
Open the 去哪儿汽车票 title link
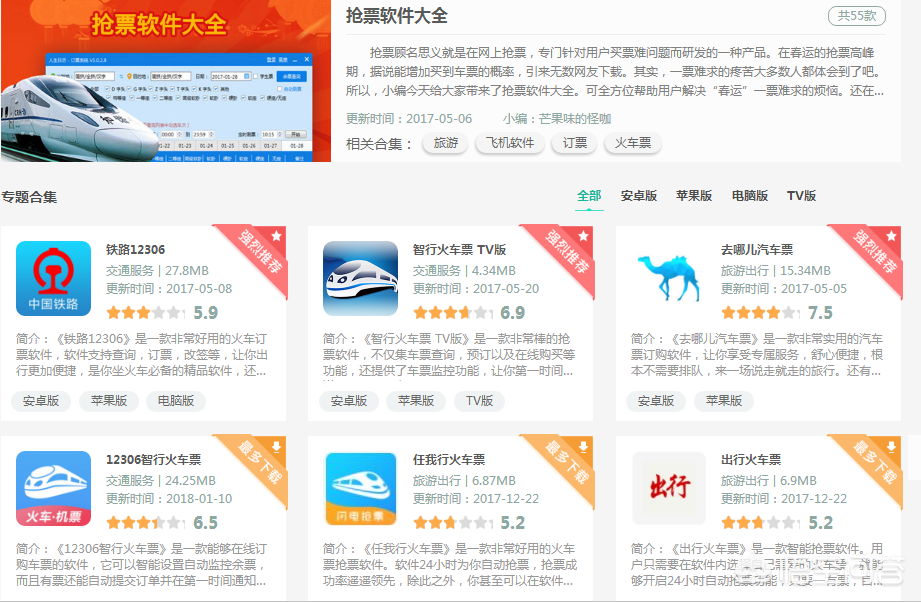click(x=757, y=250)
